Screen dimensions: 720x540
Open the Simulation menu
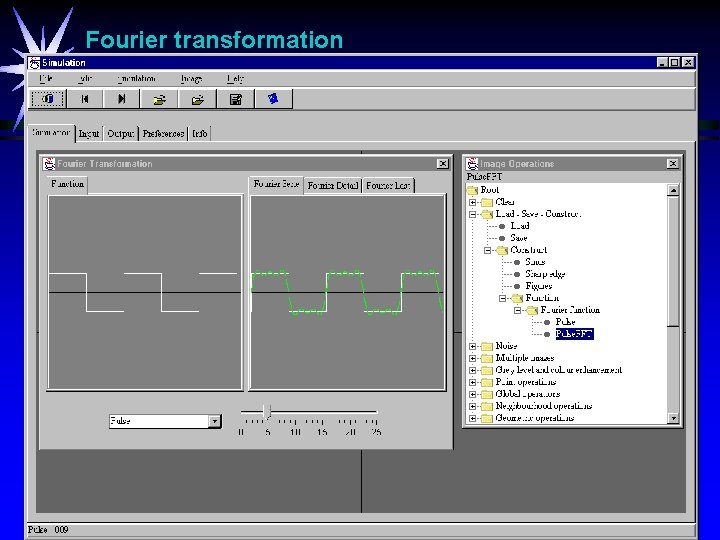click(136, 79)
